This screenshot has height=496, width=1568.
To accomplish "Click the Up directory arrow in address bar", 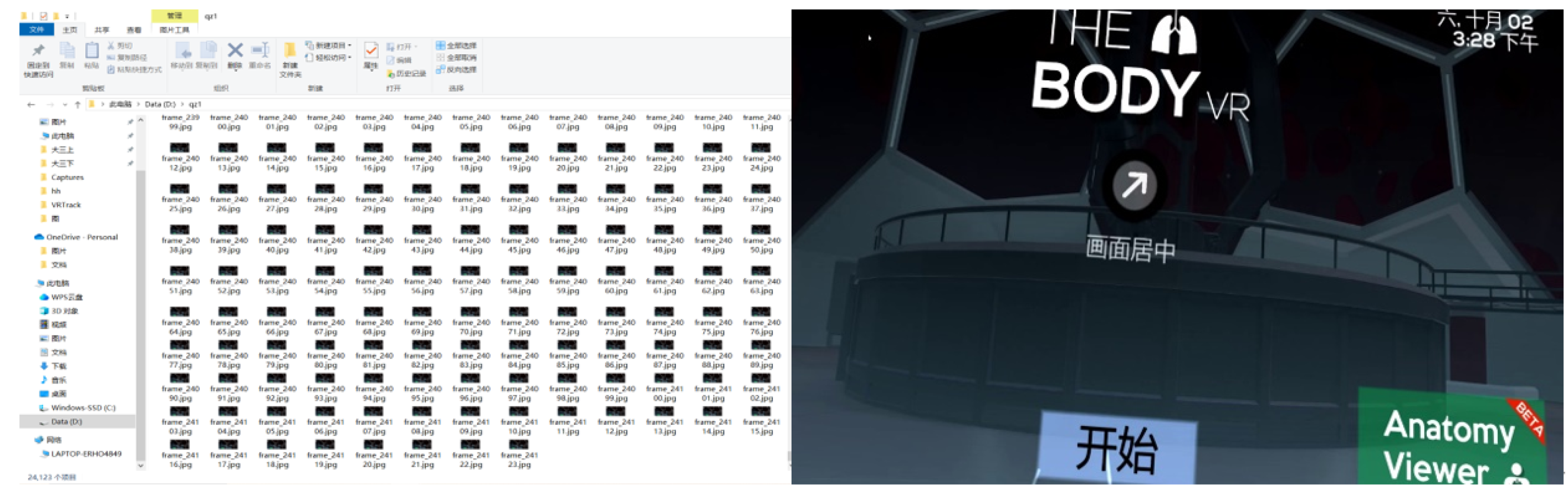I will coord(77,105).
